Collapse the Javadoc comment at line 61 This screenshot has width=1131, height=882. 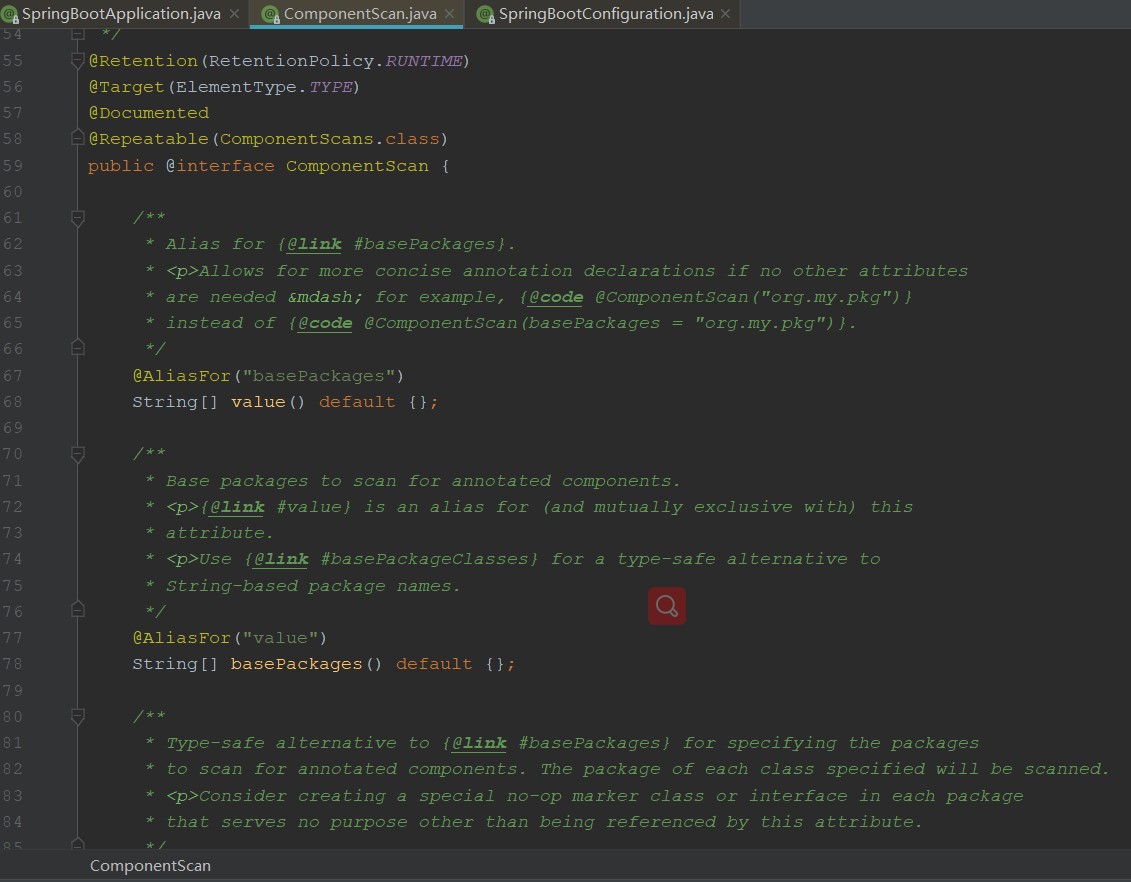(78, 218)
